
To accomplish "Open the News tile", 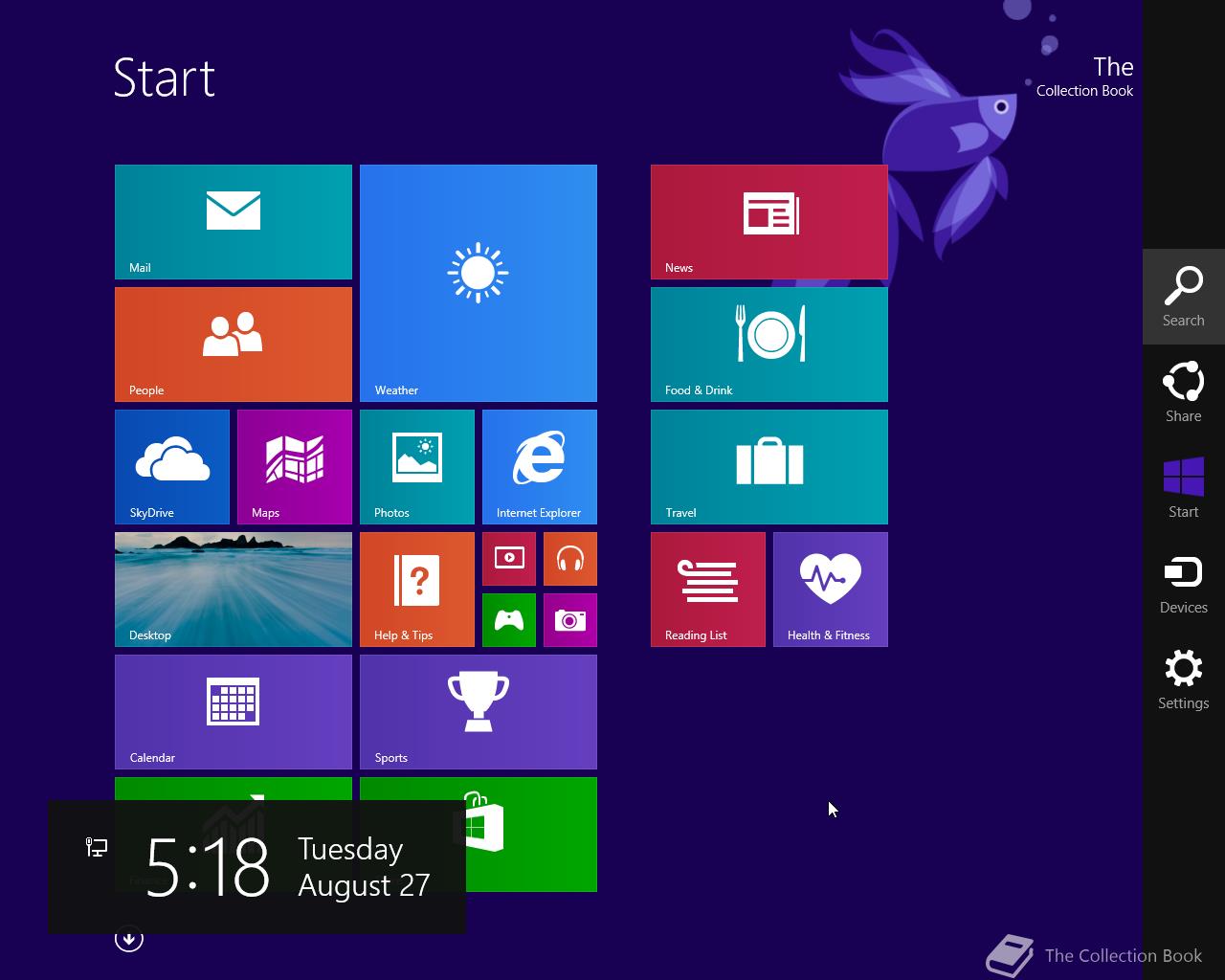I will 769,222.
